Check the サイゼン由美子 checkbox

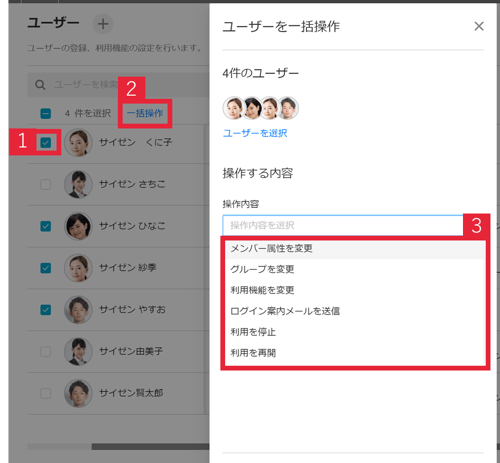tap(46, 352)
